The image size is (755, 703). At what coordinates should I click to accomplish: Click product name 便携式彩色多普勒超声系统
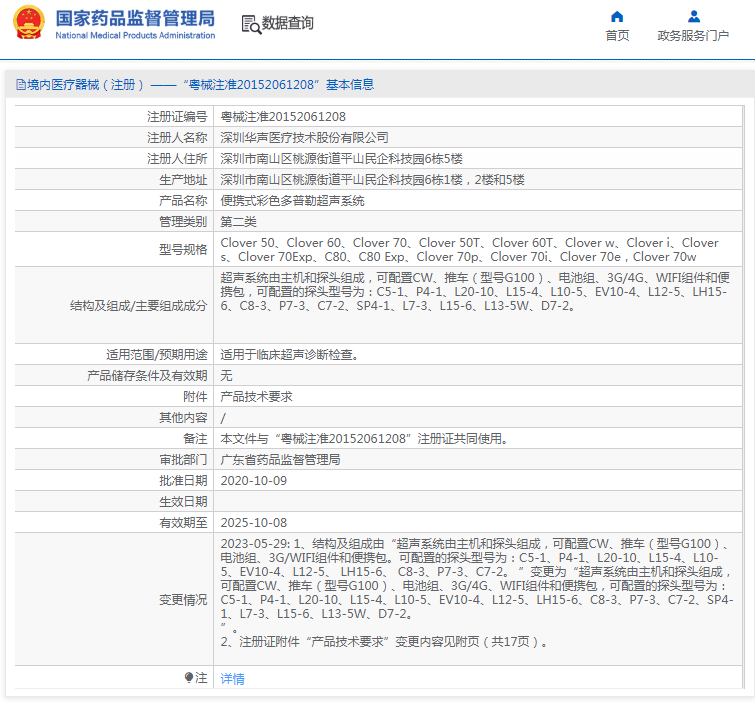292,201
